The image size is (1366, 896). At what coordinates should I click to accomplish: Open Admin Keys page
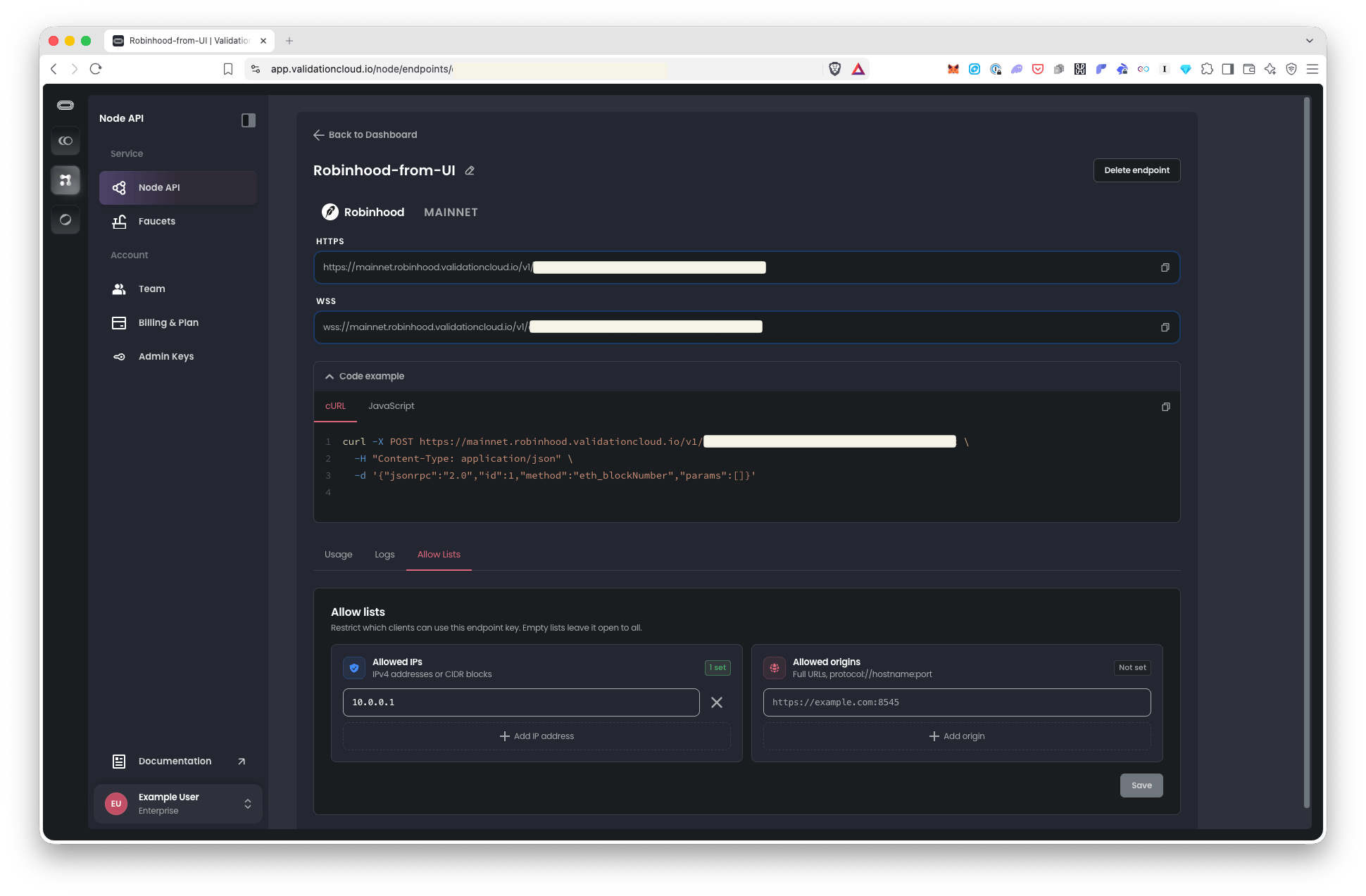(178, 357)
